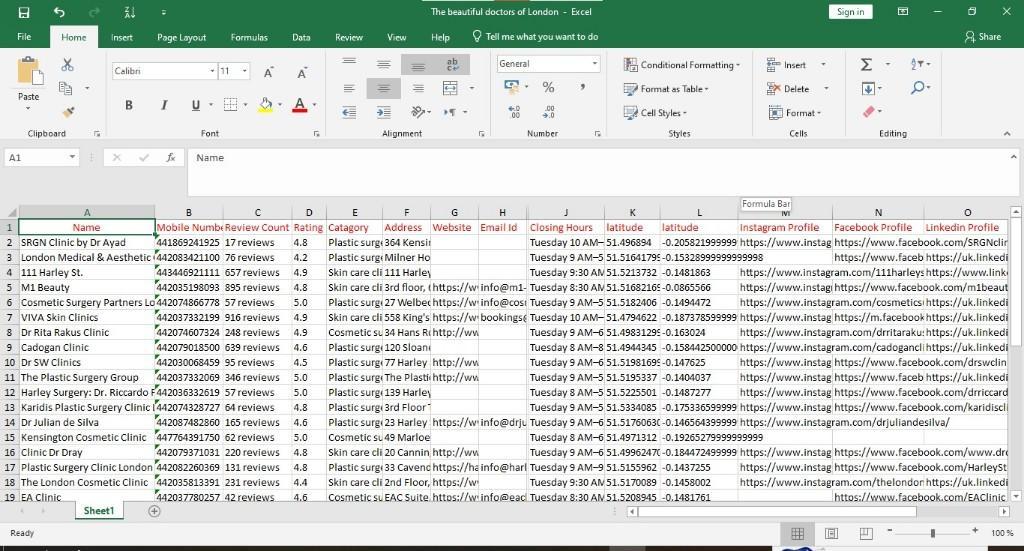1024x551 pixels.
Task: Switch to the Formulas tab
Action: coord(249,37)
